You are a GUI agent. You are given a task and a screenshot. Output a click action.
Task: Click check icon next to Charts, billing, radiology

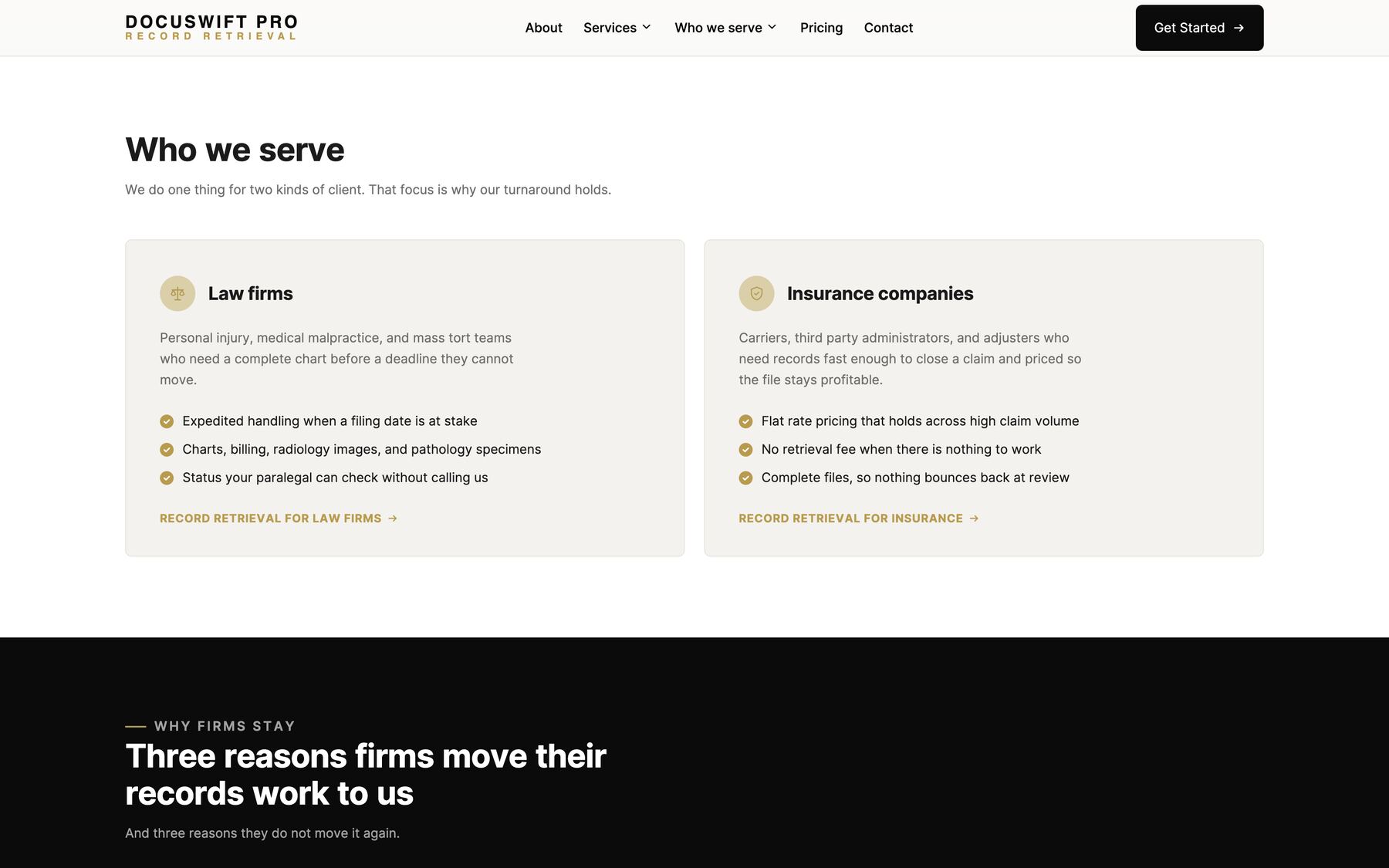167,450
